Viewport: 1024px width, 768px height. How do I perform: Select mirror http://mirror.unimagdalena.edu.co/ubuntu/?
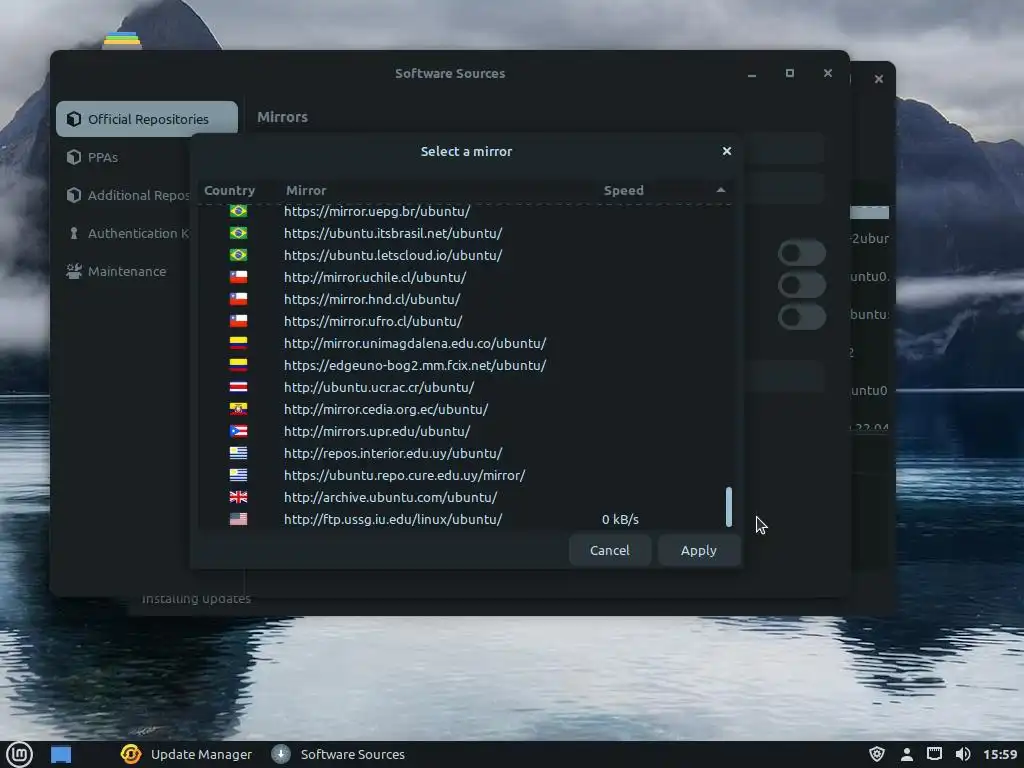[415, 343]
